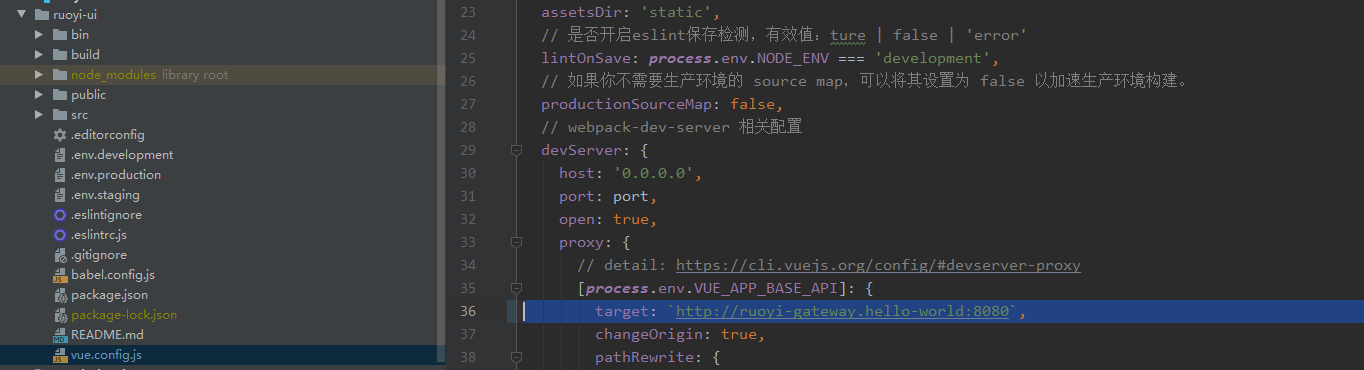The image size is (1364, 370).
Task: Fold the proxy block at line 33
Action: (516, 242)
